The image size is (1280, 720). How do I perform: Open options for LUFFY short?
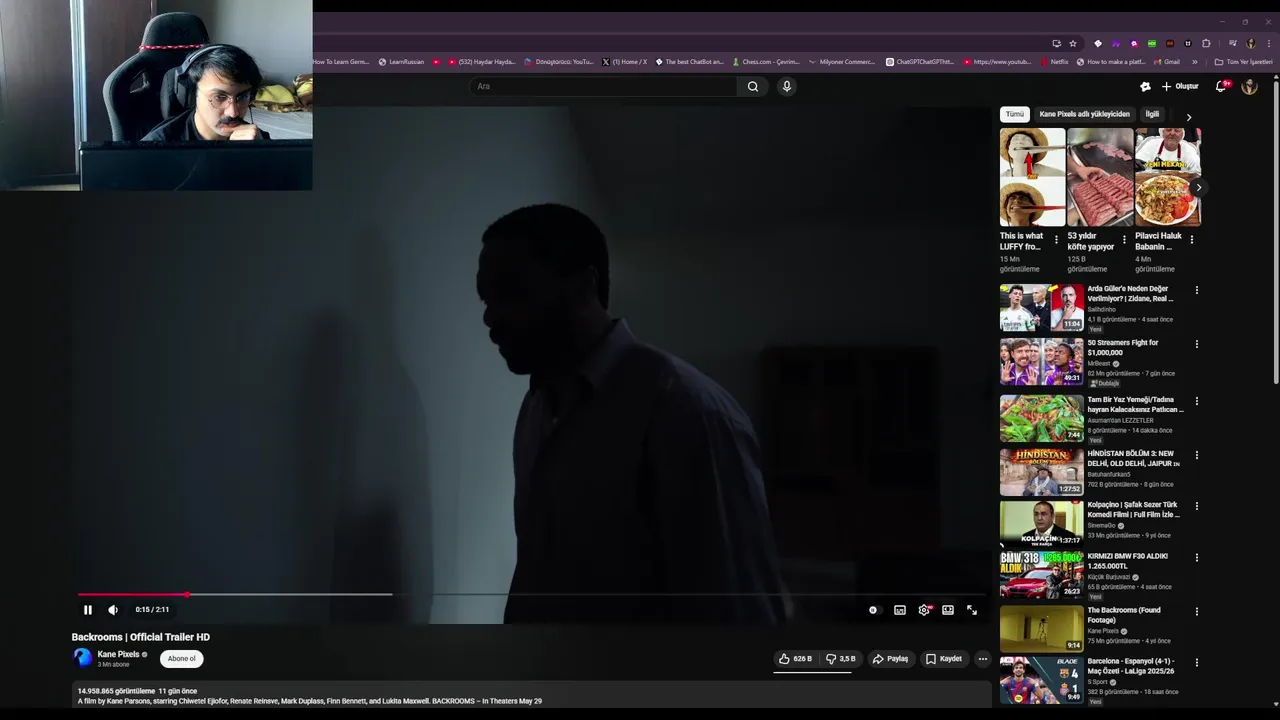pos(1056,240)
